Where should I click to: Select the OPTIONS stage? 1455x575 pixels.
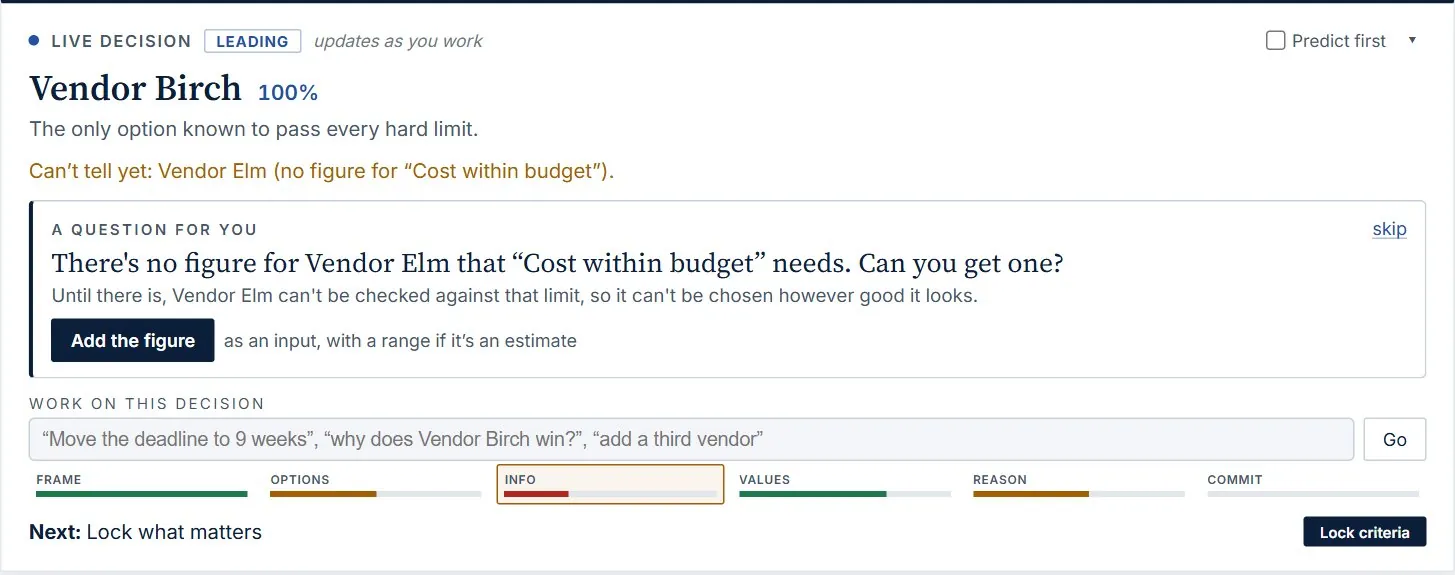click(375, 485)
